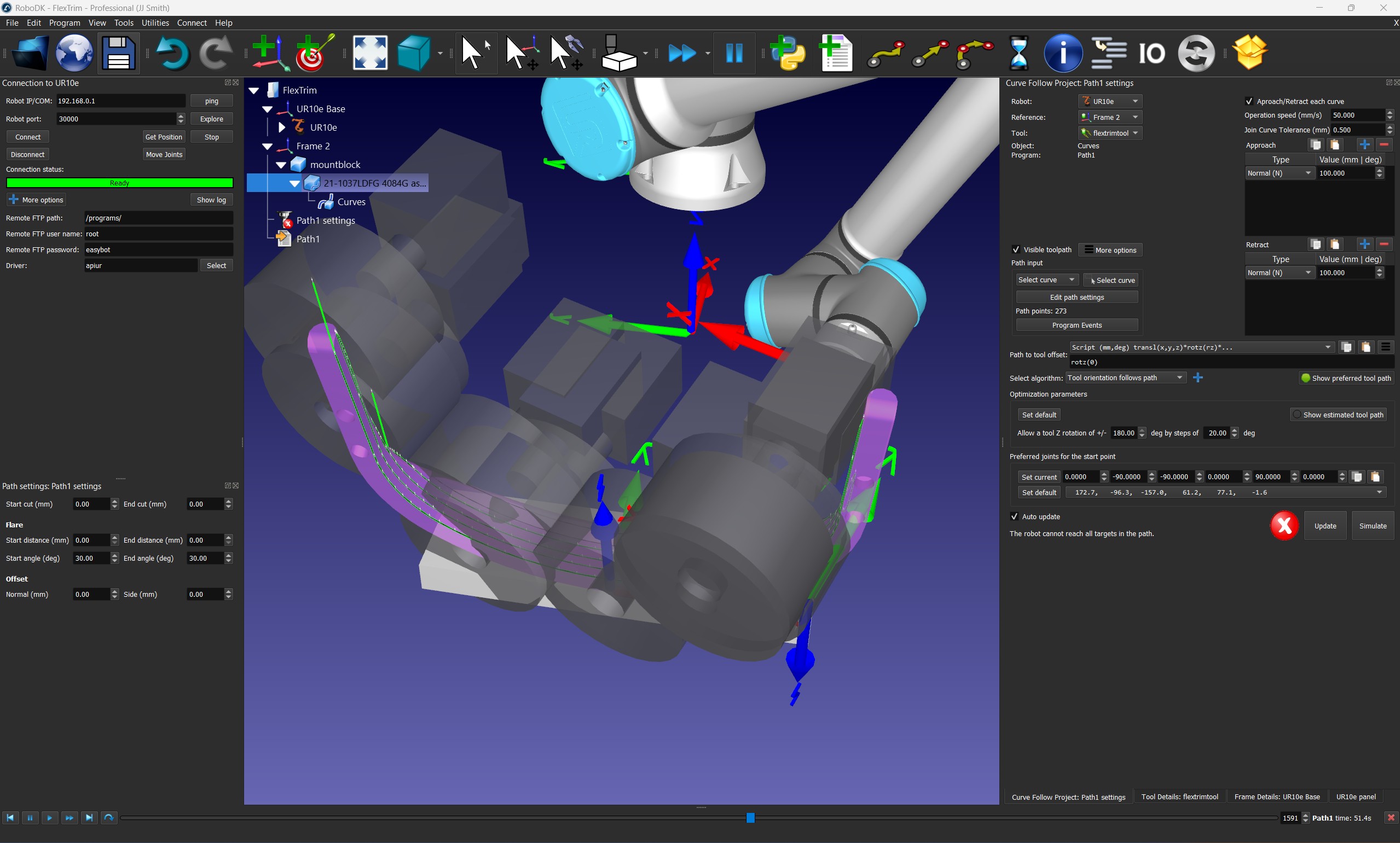Click the Get Position button

164,137
